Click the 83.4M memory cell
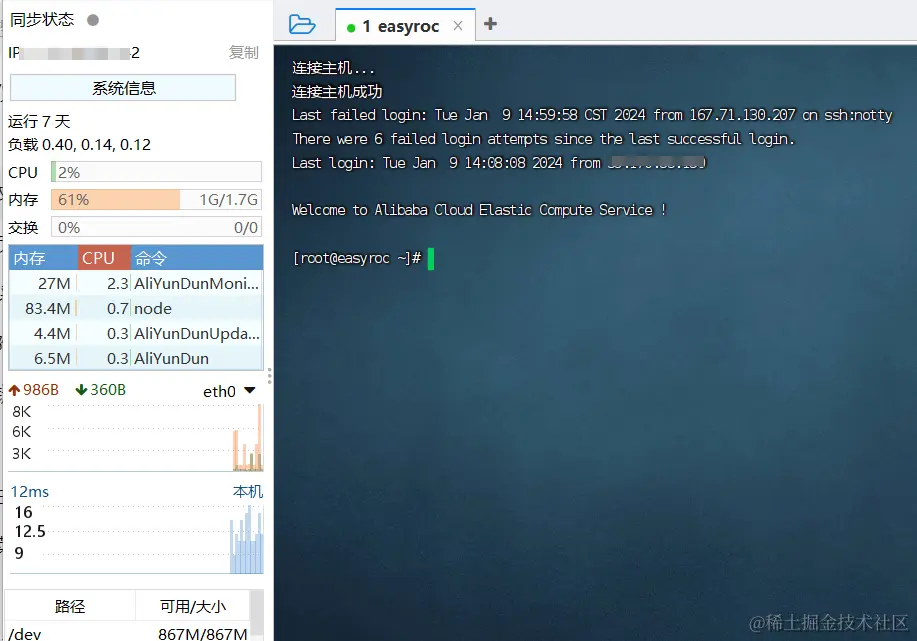This screenshot has width=917, height=641. point(47,308)
